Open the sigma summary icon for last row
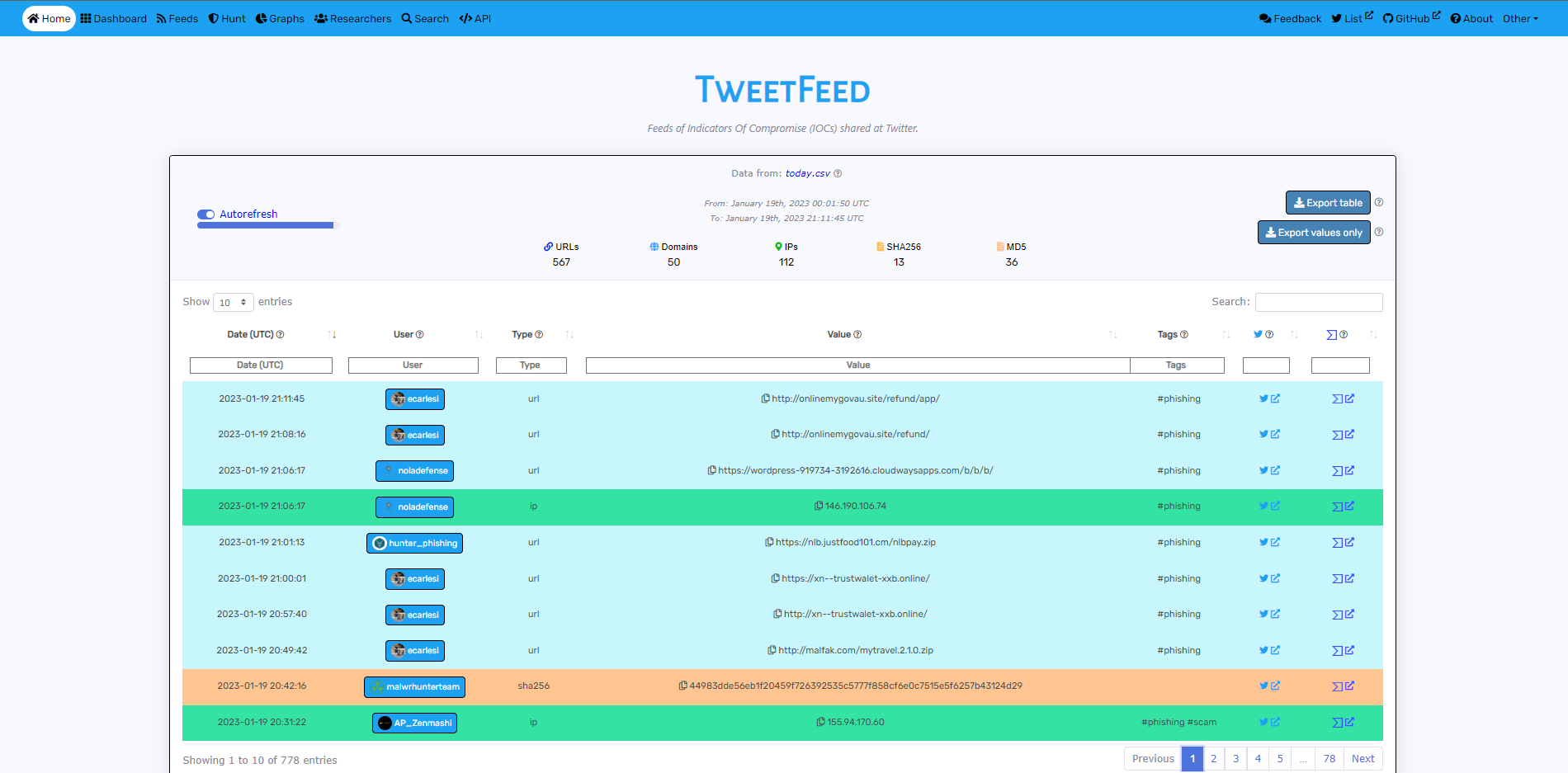The width and height of the screenshot is (1568, 773). [x=1336, y=722]
